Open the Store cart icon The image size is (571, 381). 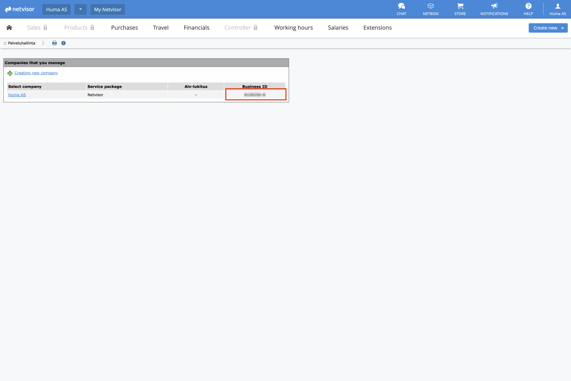click(460, 9)
